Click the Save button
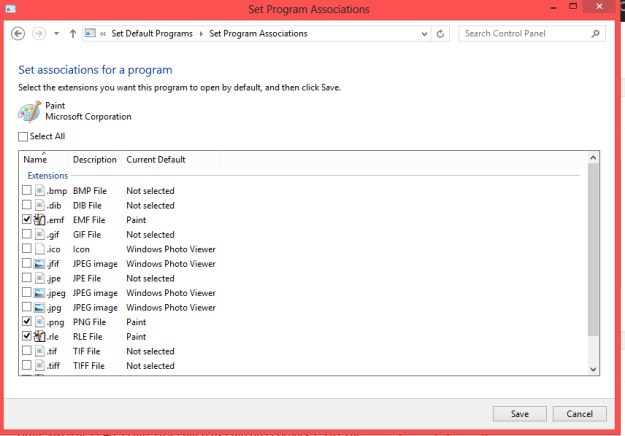This screenshot has width=625, height=436. click(519, 414)
